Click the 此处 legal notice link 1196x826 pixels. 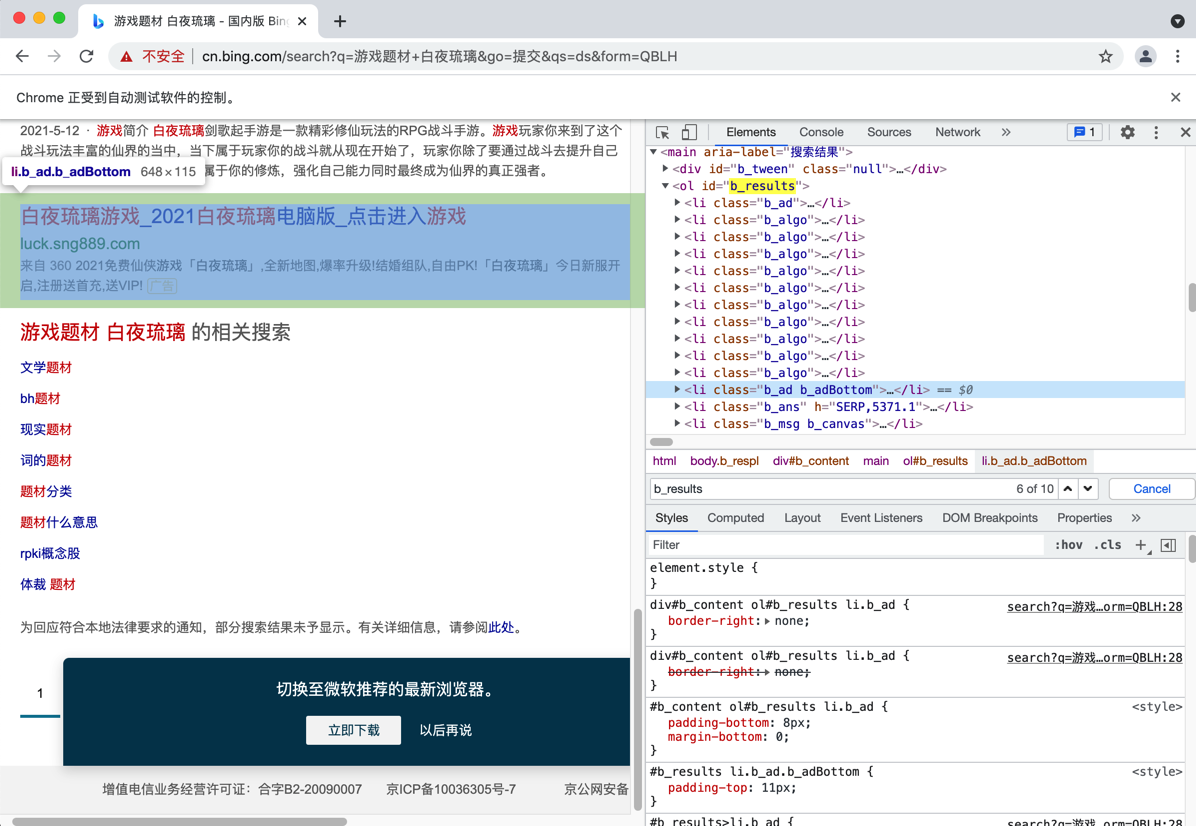(501, 627)
